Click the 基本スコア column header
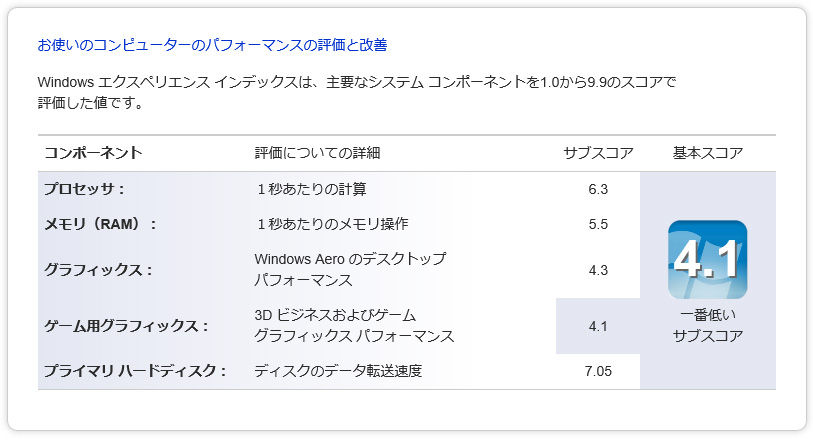This screenshot has width=813, height=442. point(707,153)
